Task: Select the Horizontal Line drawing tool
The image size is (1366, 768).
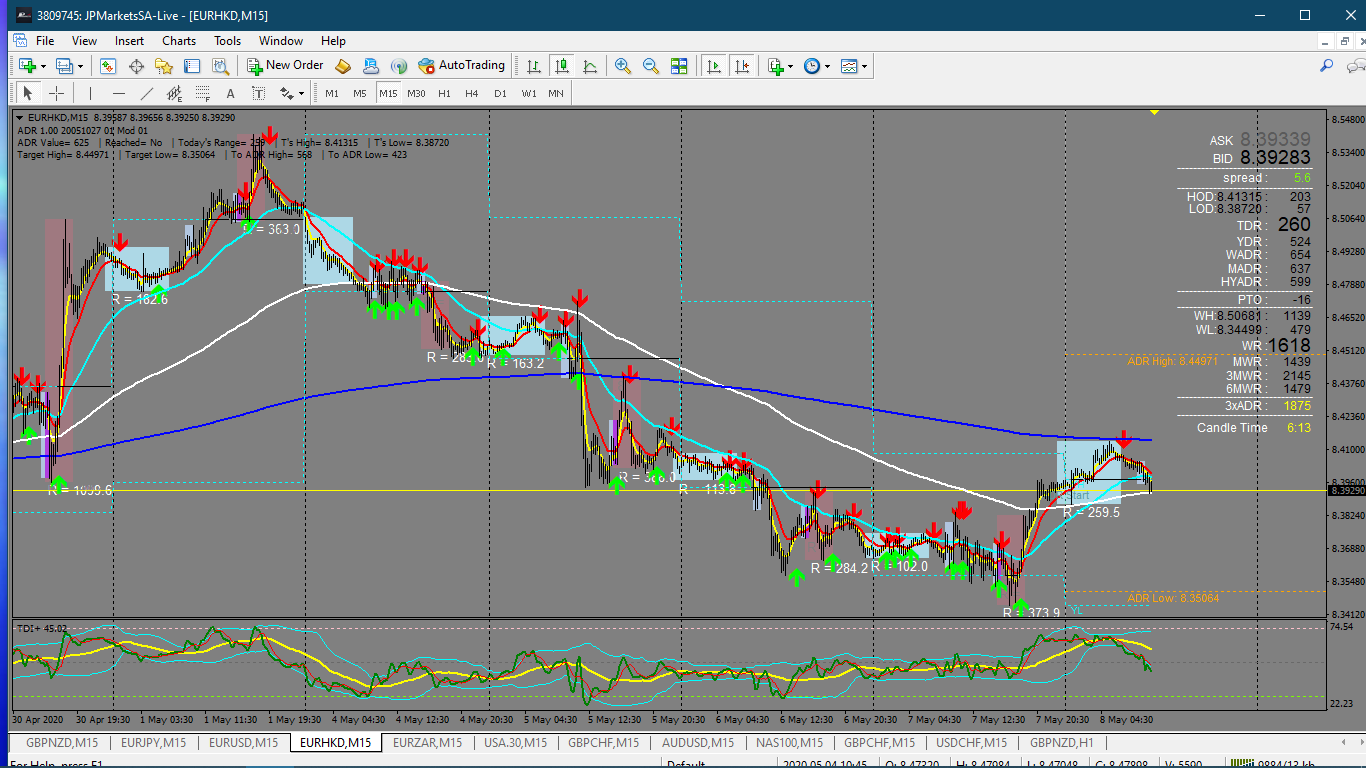Action: 119,93
